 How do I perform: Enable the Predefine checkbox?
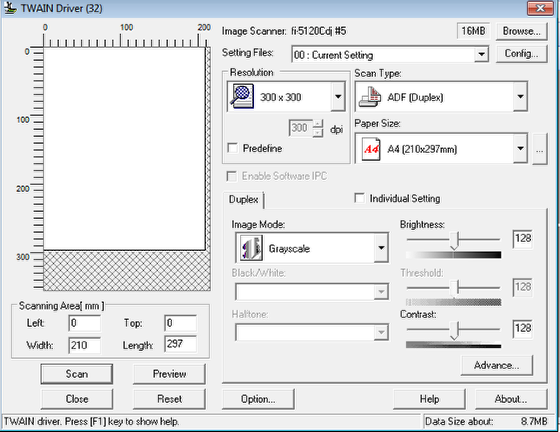point(232,148)
